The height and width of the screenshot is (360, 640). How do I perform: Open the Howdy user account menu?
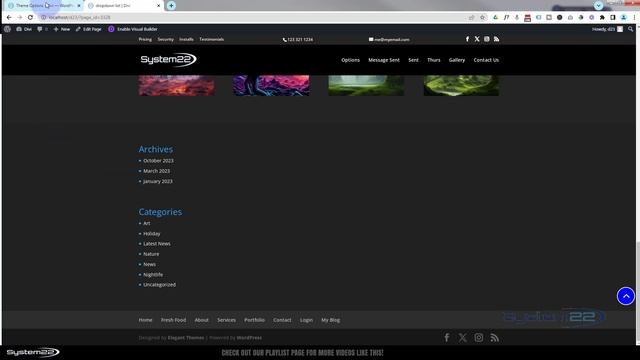click(x=607, y=29)
